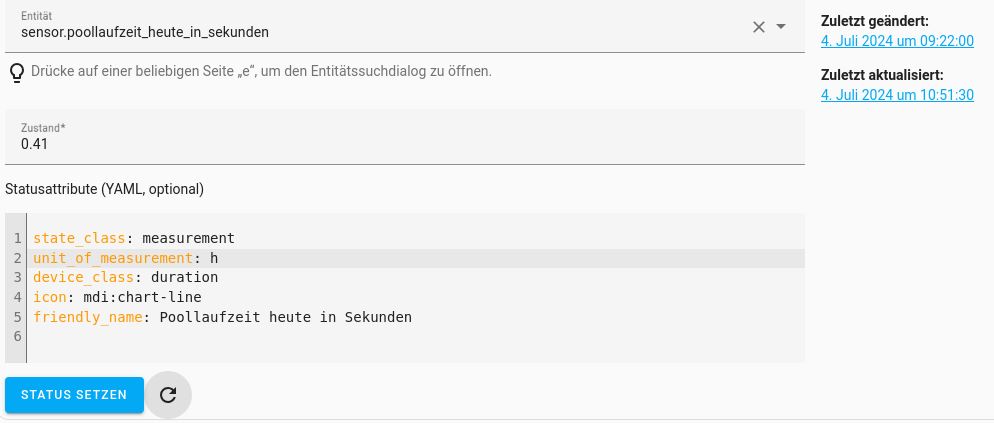
Task: Click line number 6 in the editor gutter
Action: coord(17,336)
